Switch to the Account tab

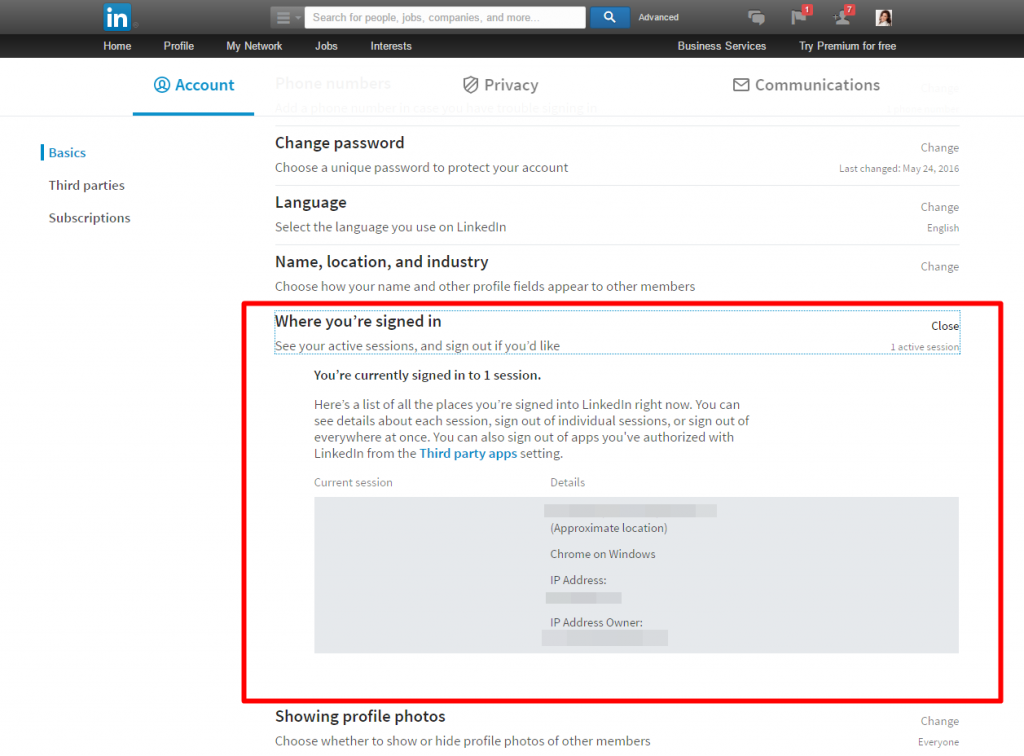(x=193, y=85)
